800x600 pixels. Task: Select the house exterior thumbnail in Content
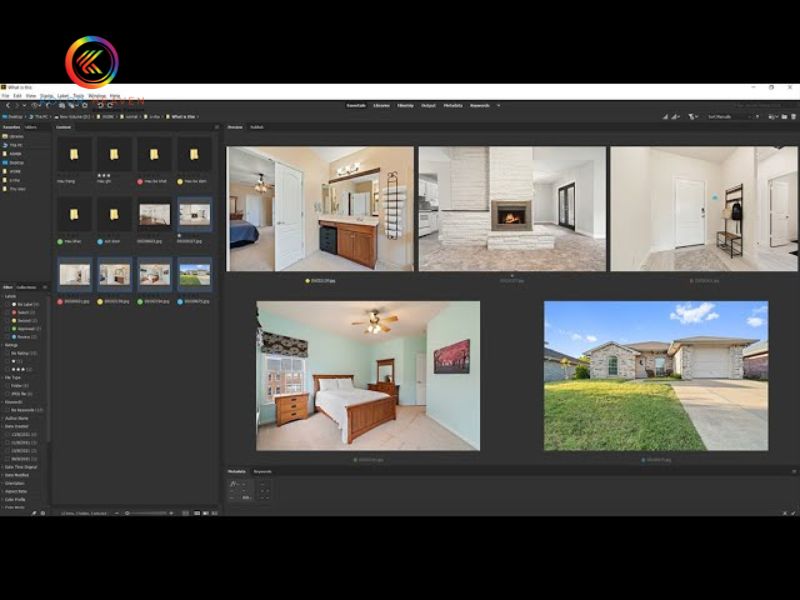194,274
